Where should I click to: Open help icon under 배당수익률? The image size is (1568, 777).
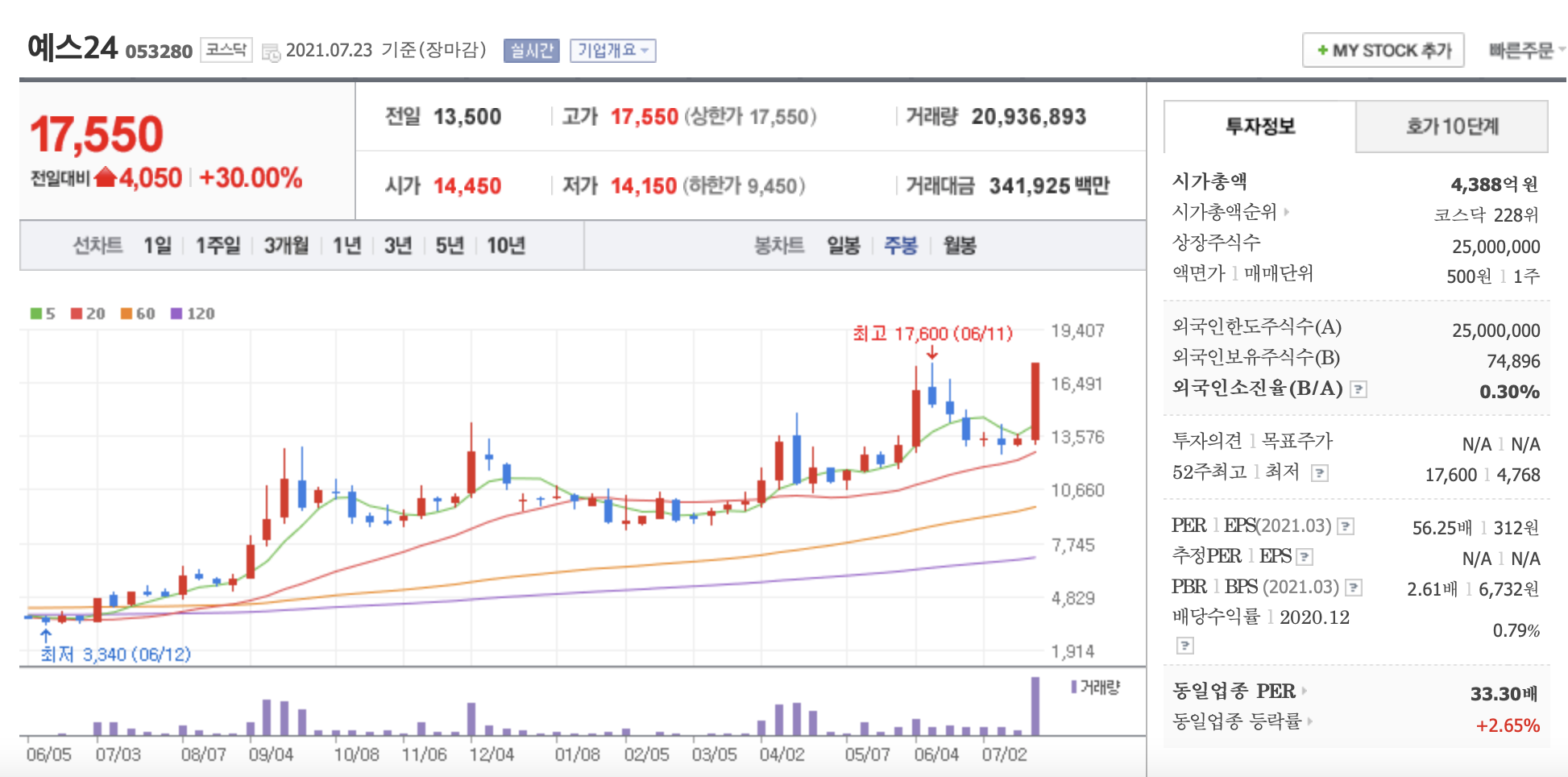pyautogui.click(x=1184, y=646)
